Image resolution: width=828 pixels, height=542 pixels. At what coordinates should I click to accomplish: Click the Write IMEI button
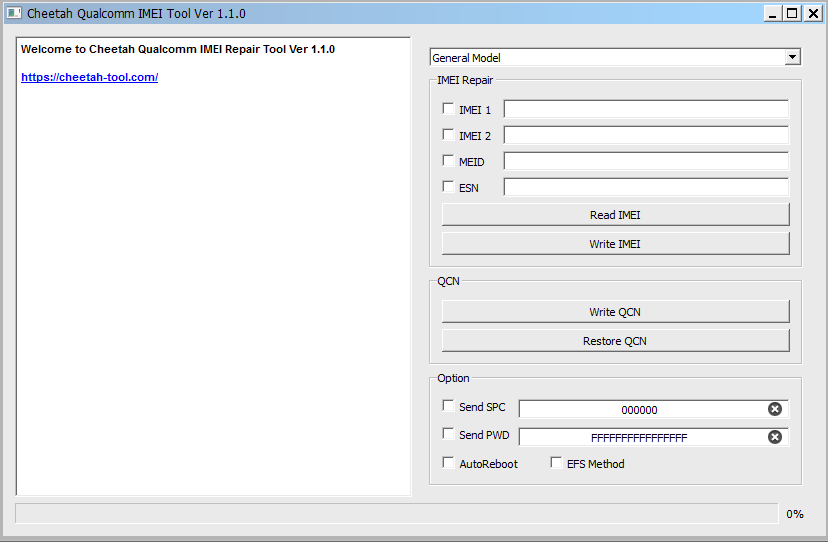[616, 244]
